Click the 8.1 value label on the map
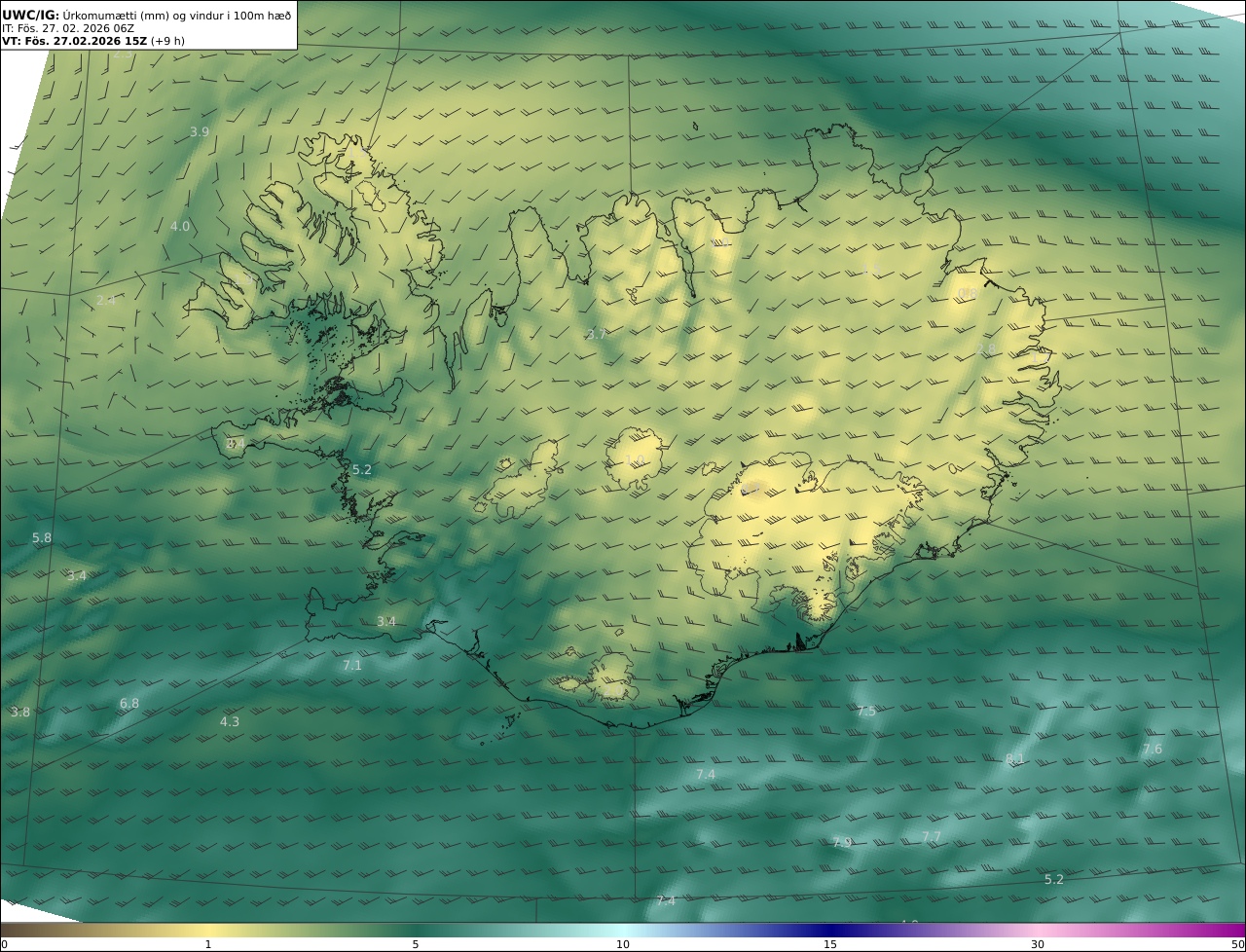 point(1015,758)
